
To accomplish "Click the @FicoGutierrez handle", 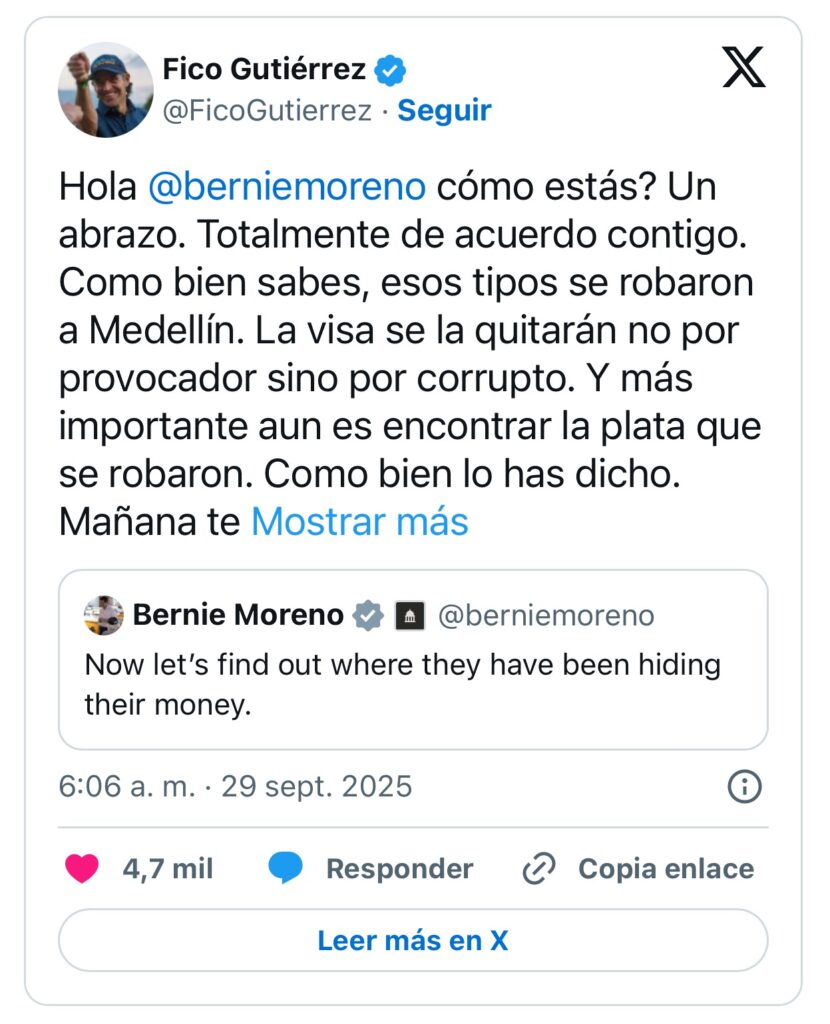I will pos(266,110).
